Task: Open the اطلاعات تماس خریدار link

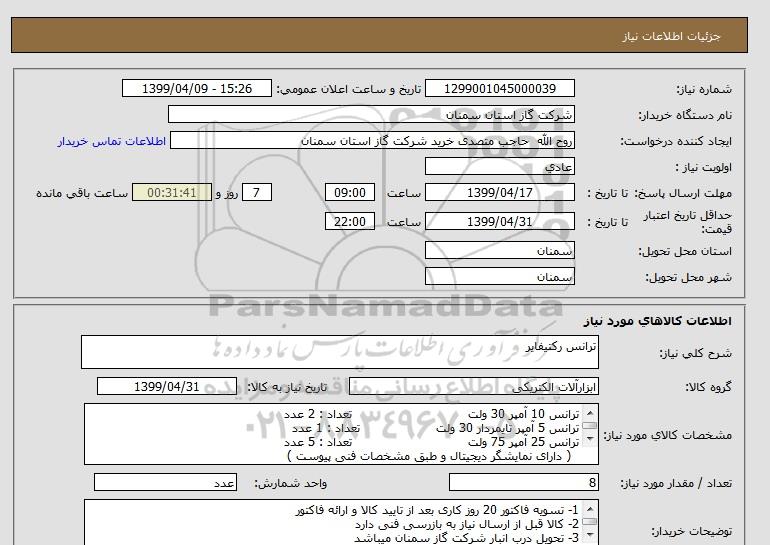Action: coord(111,141)
